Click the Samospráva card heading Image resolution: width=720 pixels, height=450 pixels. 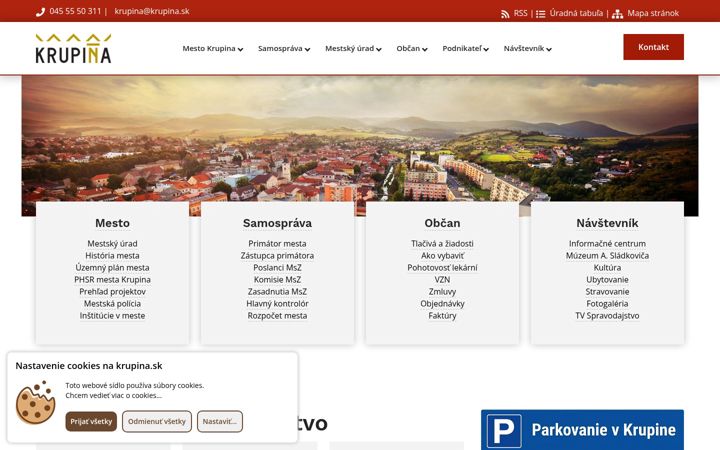[x=277, y=223]
